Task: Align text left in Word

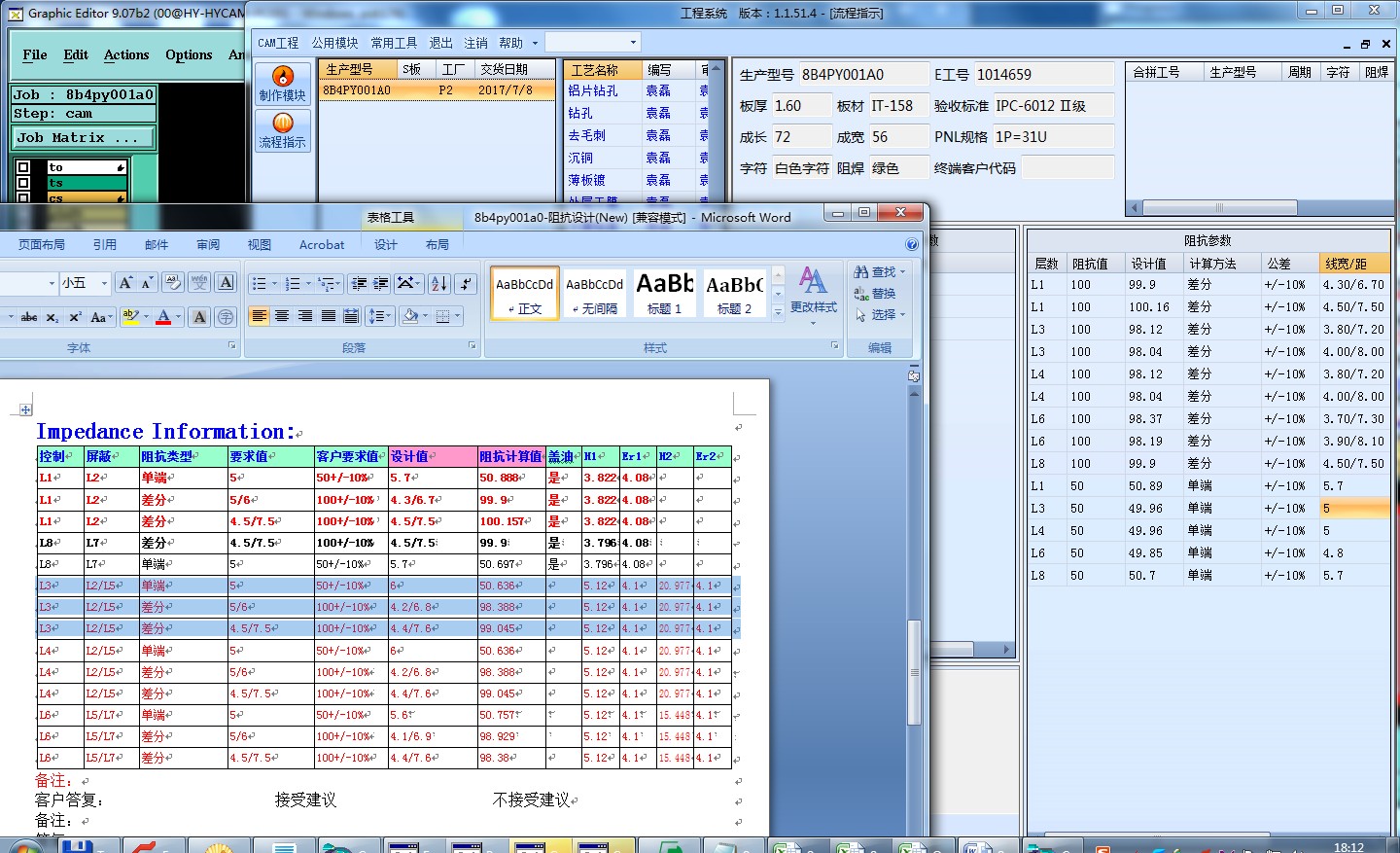Action: pyautogui.click(x=259, y=316)
